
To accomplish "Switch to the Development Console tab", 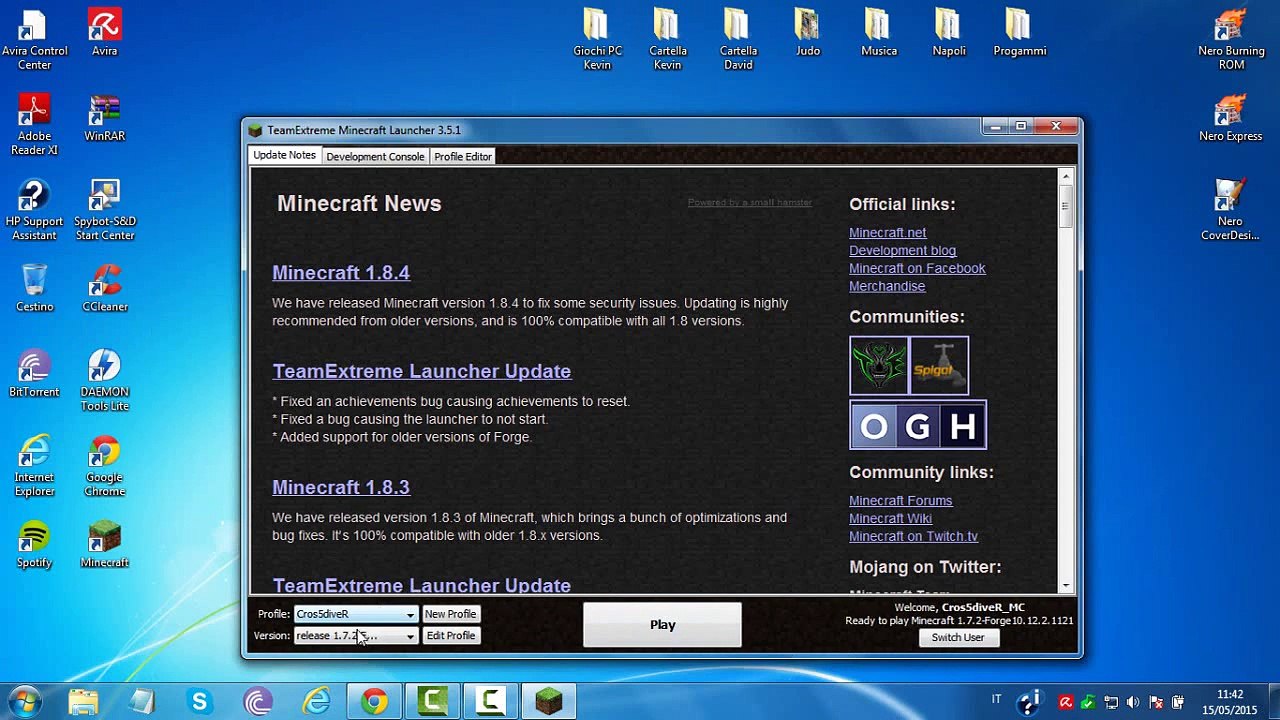I will point(375,156).
